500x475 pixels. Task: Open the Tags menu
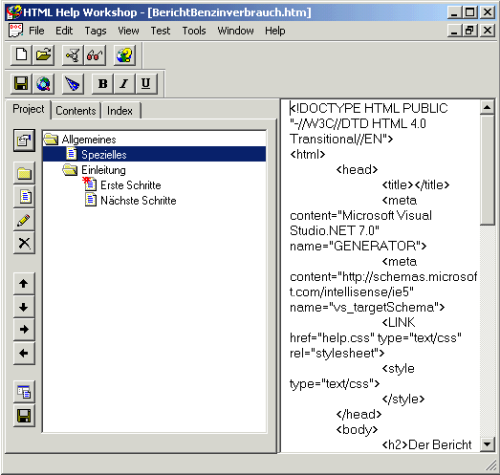pos(95,31)
